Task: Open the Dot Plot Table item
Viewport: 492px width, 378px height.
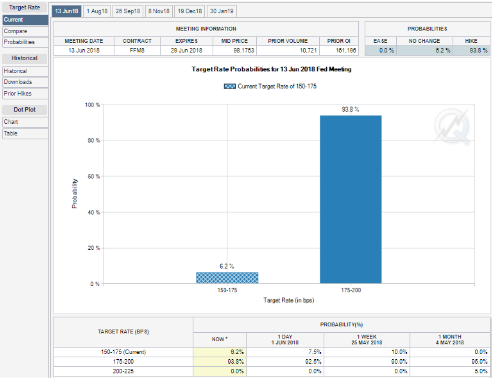Action: [x=25, y=133]
